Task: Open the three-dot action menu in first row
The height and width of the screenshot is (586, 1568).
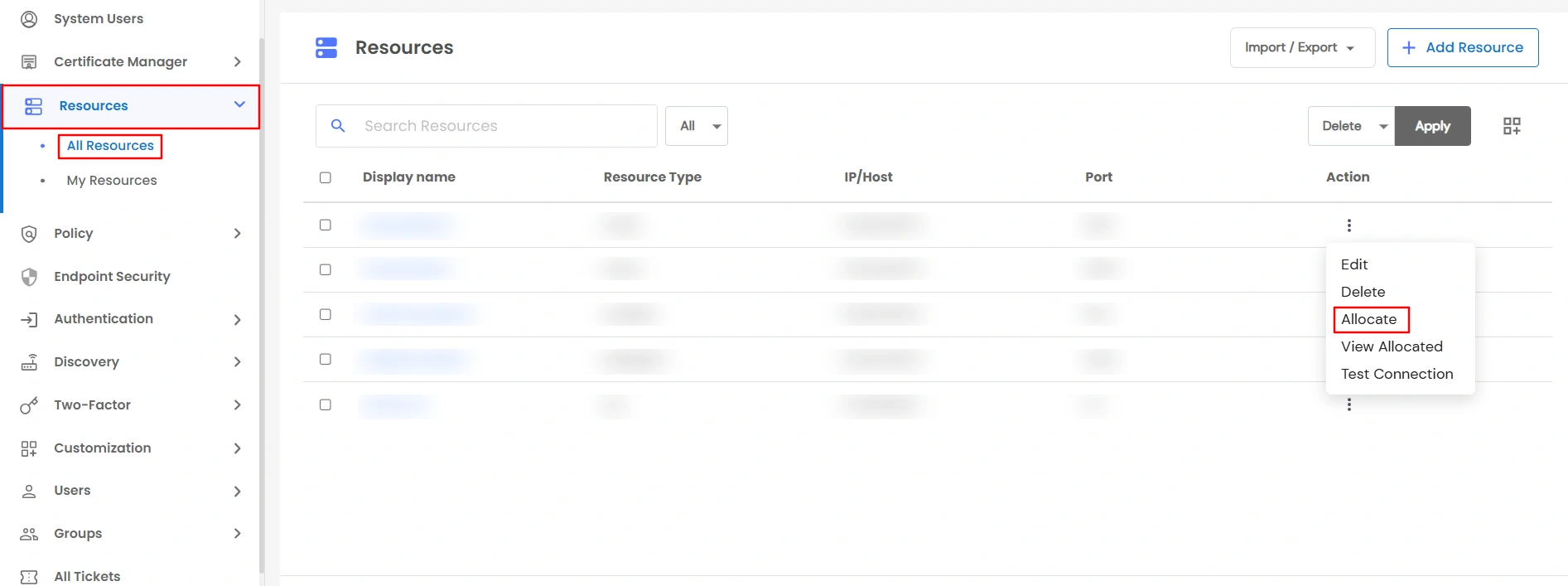Action: click(x=1348, y=225)
